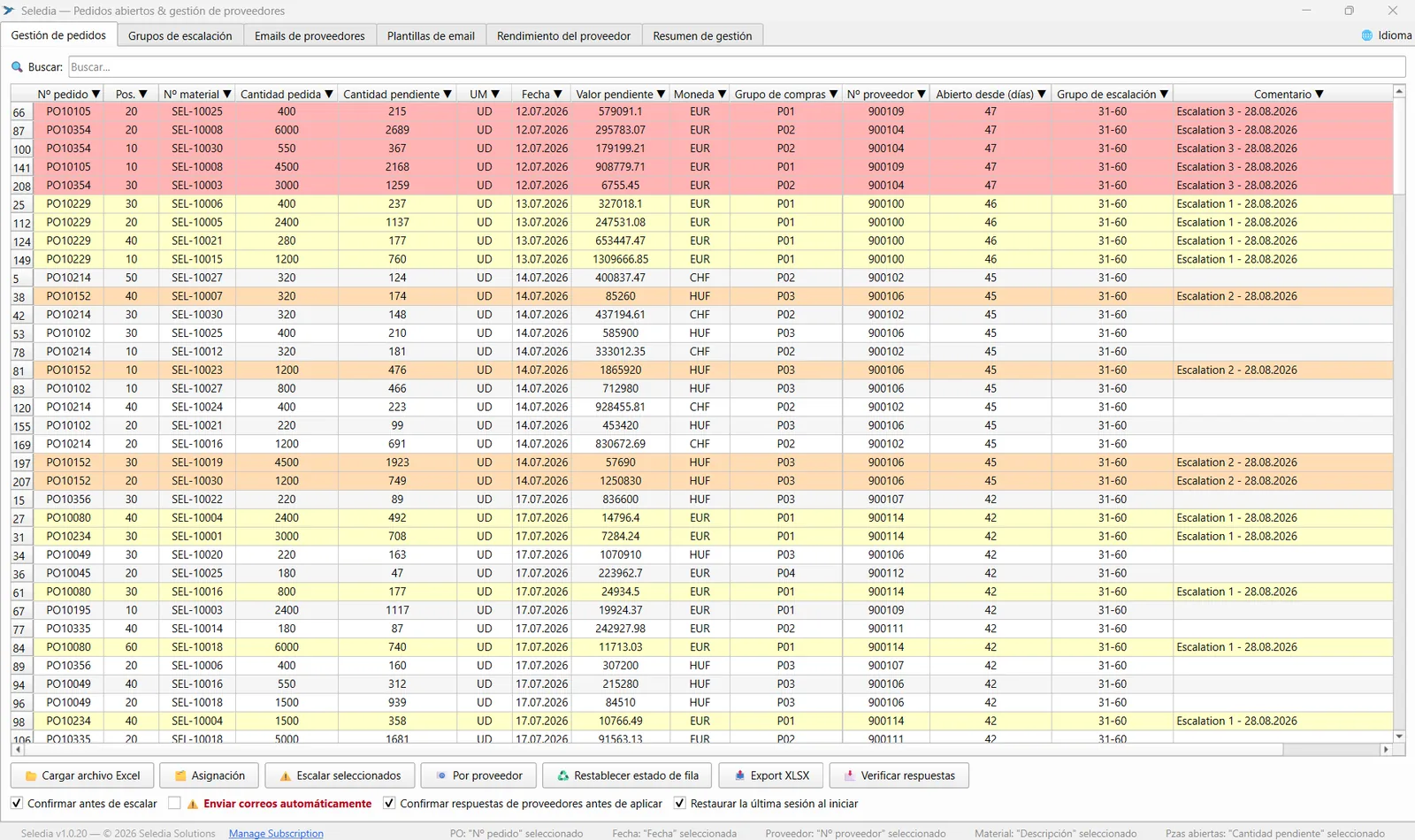
Task: Click the recycle icon on Restablecer estado
Action: coord(562,776)
